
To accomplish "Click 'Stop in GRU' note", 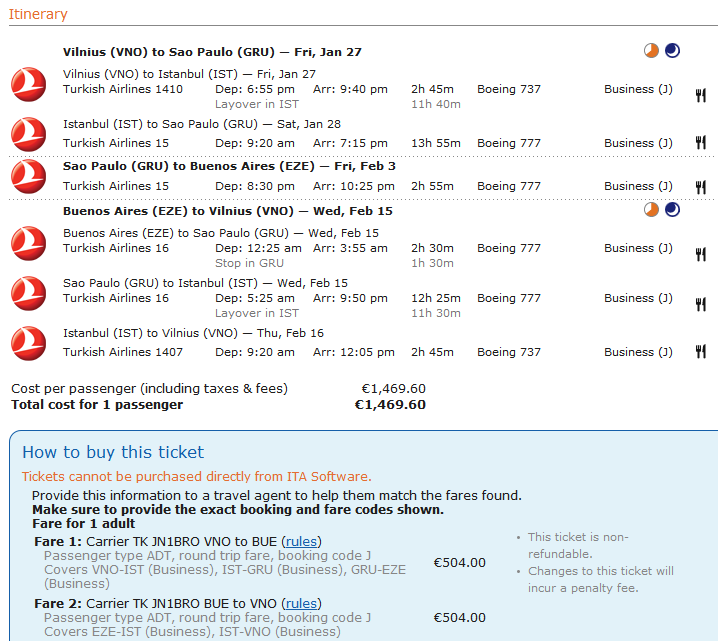I will pos(250,263).
